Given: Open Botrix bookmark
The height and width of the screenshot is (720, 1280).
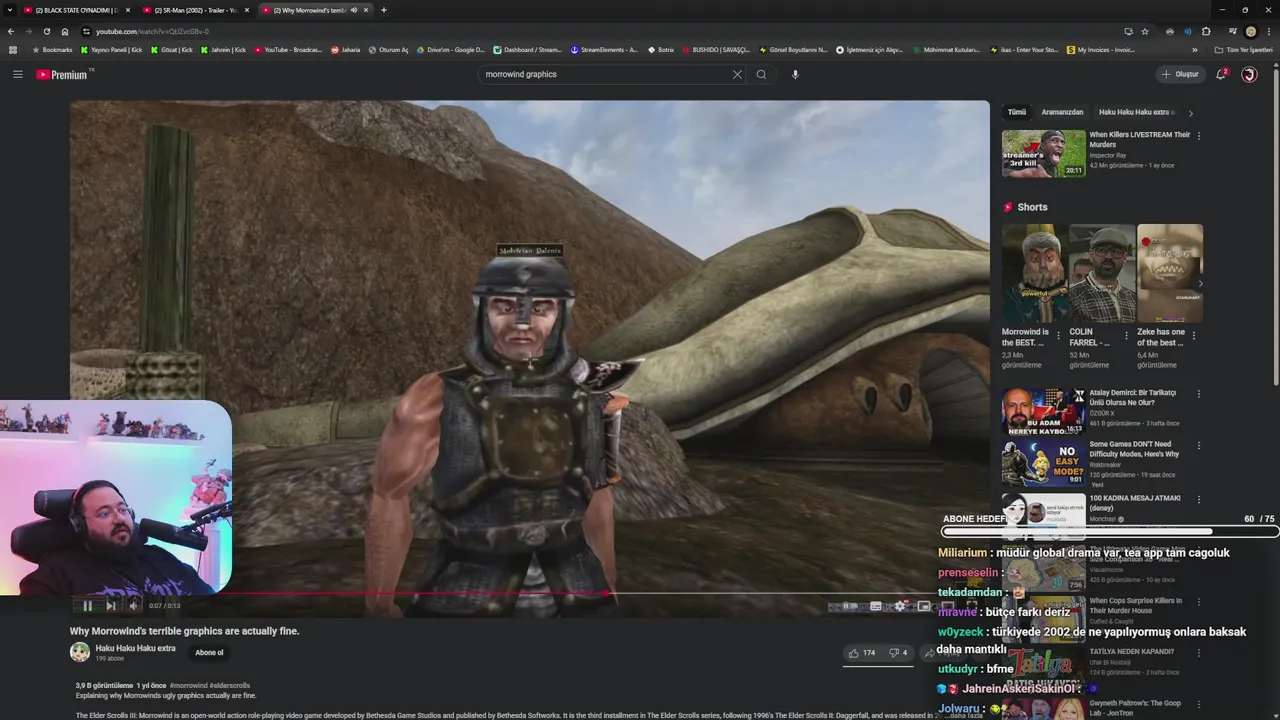Looking at the screenshot, I should [660, 49].
